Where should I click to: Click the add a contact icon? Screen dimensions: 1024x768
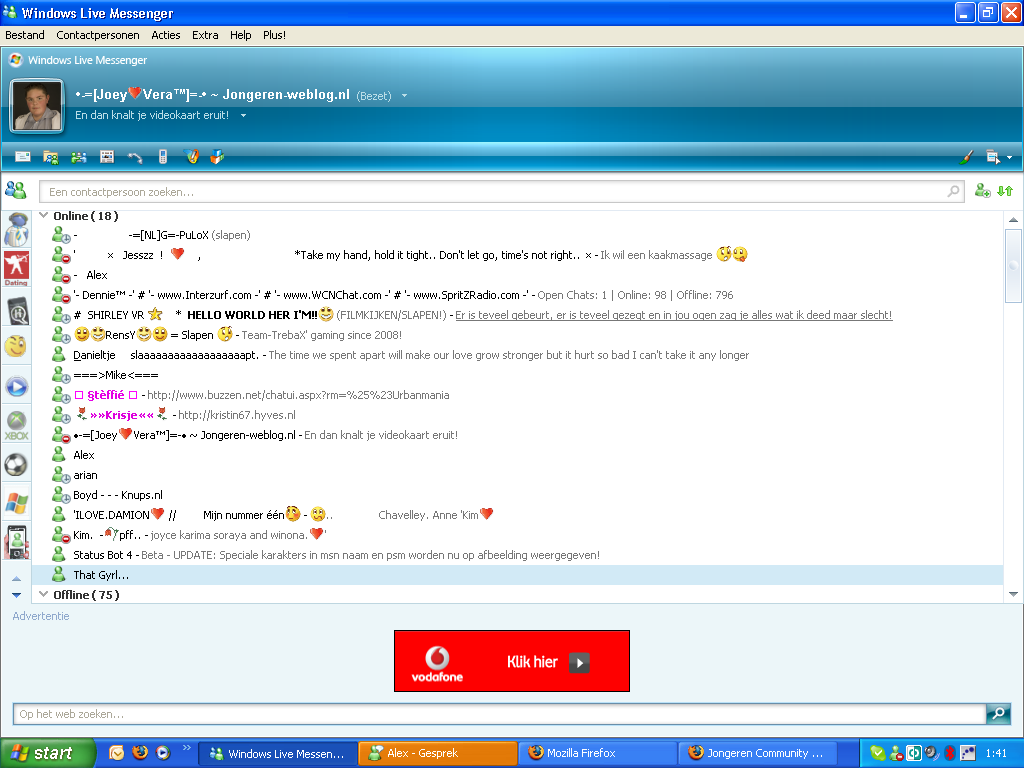[982, 189]
